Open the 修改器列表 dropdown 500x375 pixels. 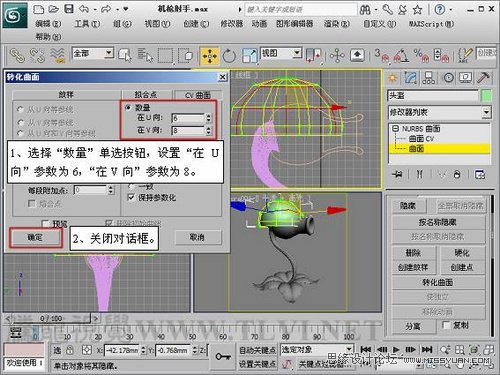(x=486, y=112)
